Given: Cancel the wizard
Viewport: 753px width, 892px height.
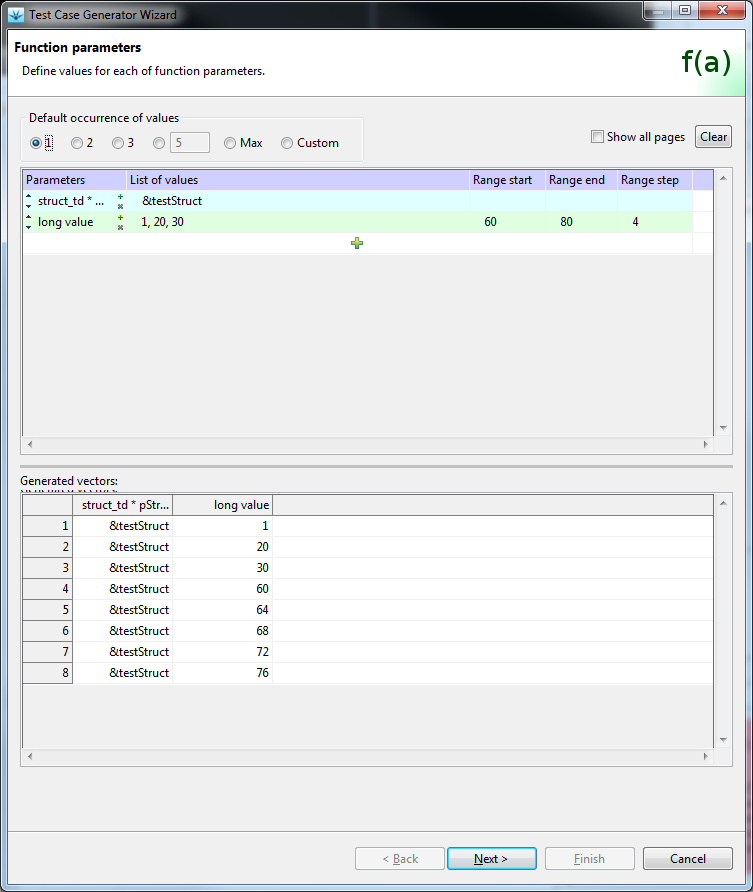Looking at the screenshot, I should pos(687,858).
